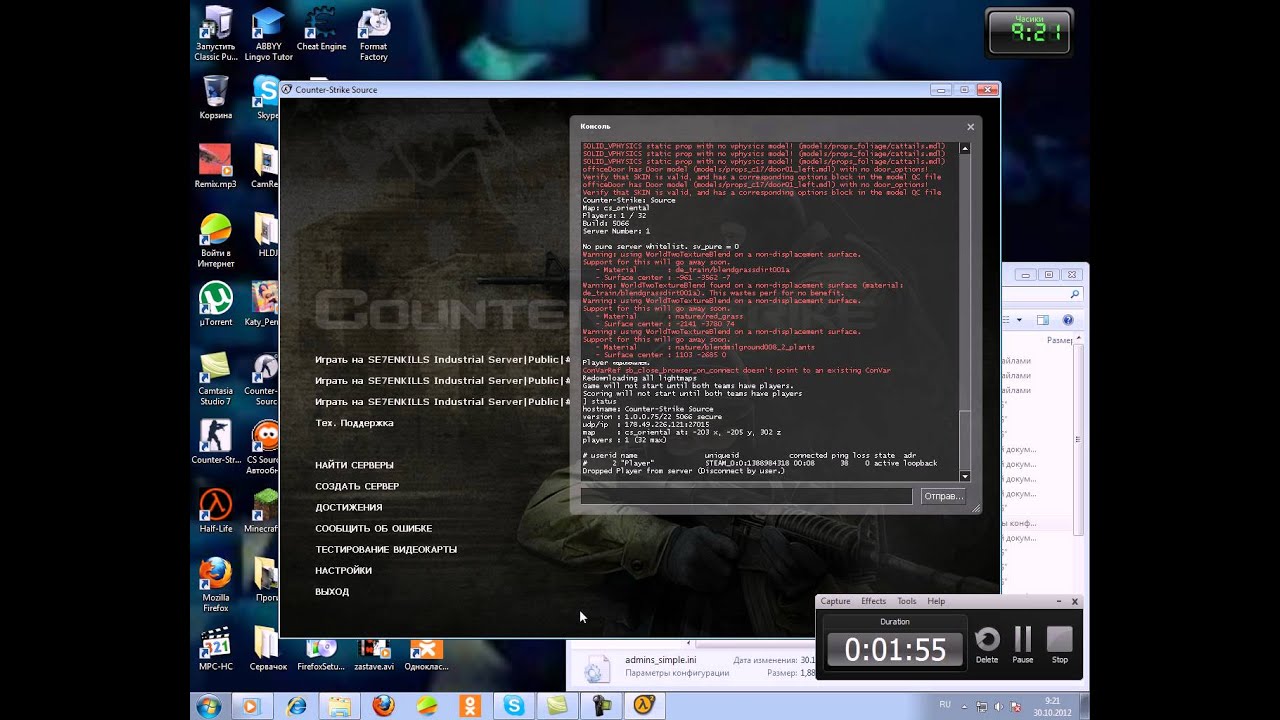Click the Windows Start button
1280x720 pixels.
pos(209,706)
